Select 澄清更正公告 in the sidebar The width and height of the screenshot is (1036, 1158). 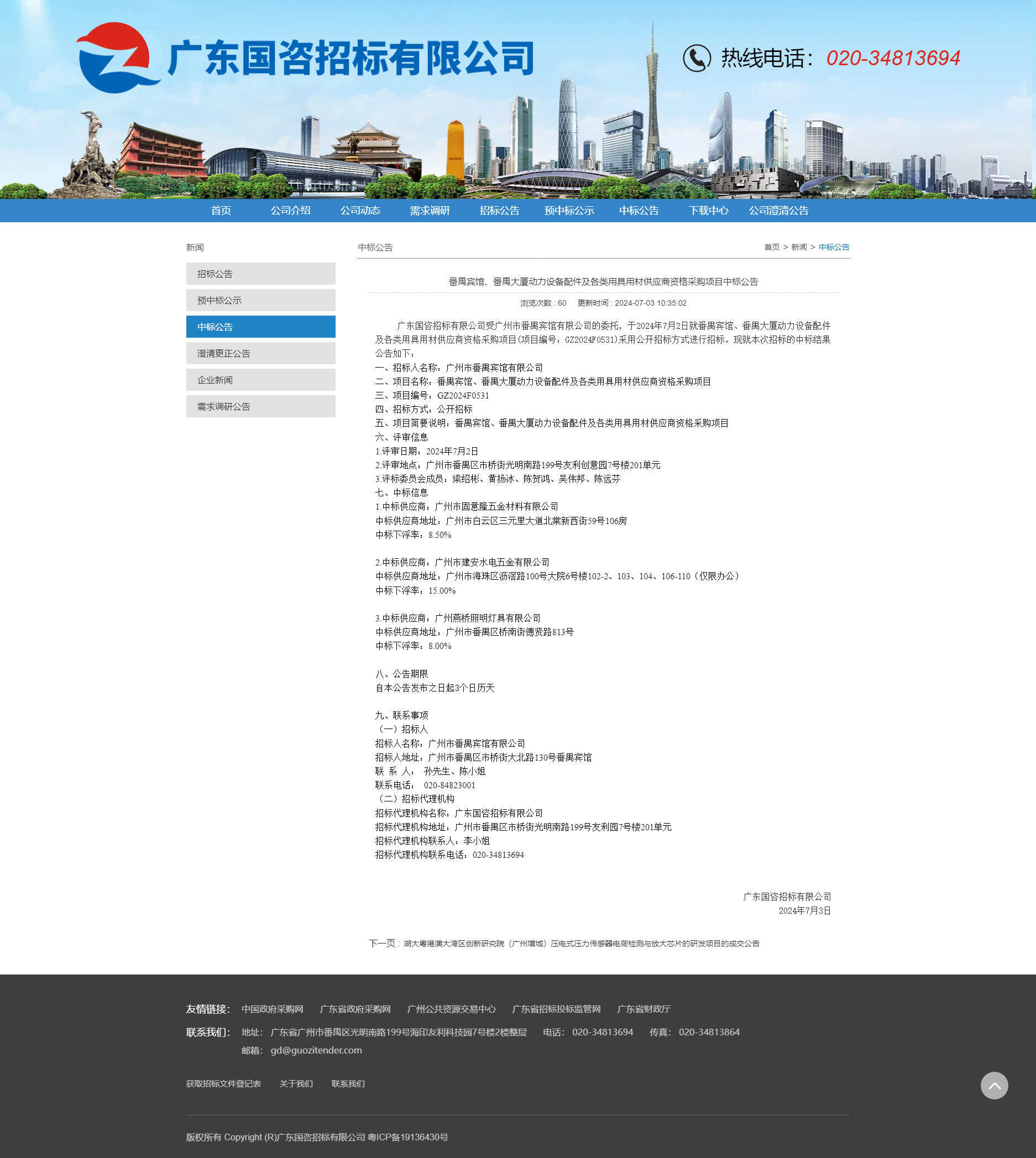tap(261, 353)
